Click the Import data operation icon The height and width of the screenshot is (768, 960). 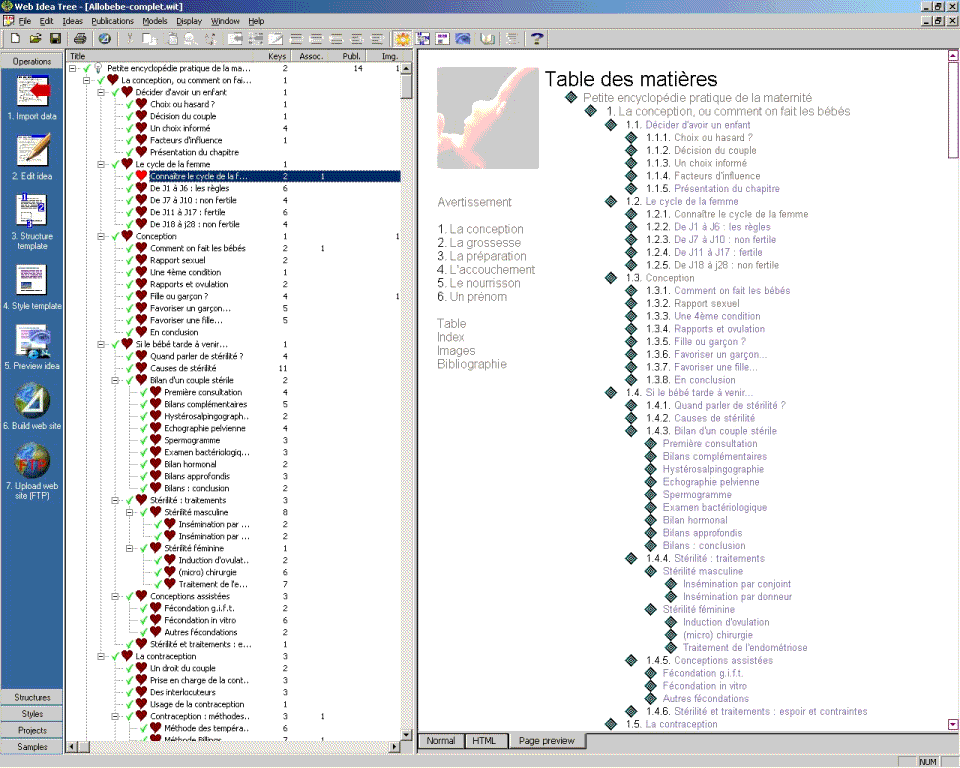coord(32,92)
